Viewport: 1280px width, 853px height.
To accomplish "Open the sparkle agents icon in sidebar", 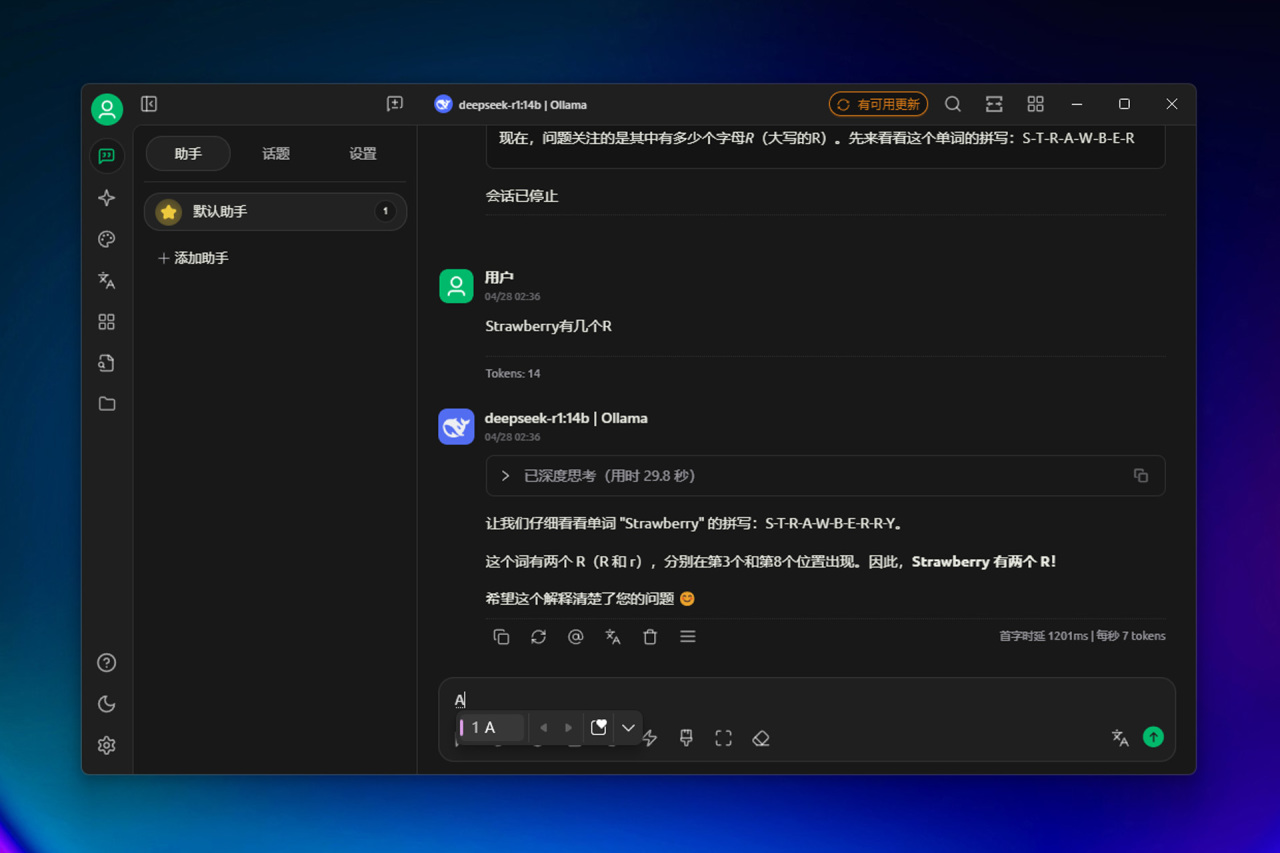I will pos(107,198).
